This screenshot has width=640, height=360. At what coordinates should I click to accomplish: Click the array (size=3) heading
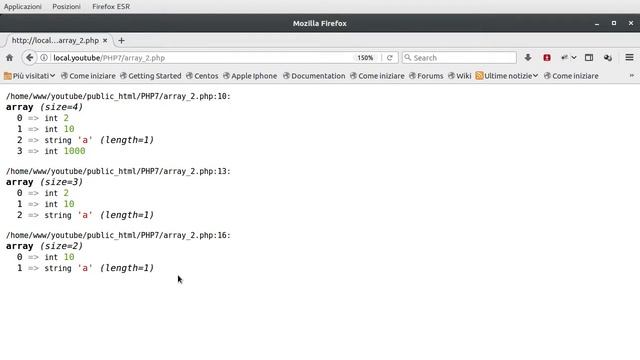44,182
